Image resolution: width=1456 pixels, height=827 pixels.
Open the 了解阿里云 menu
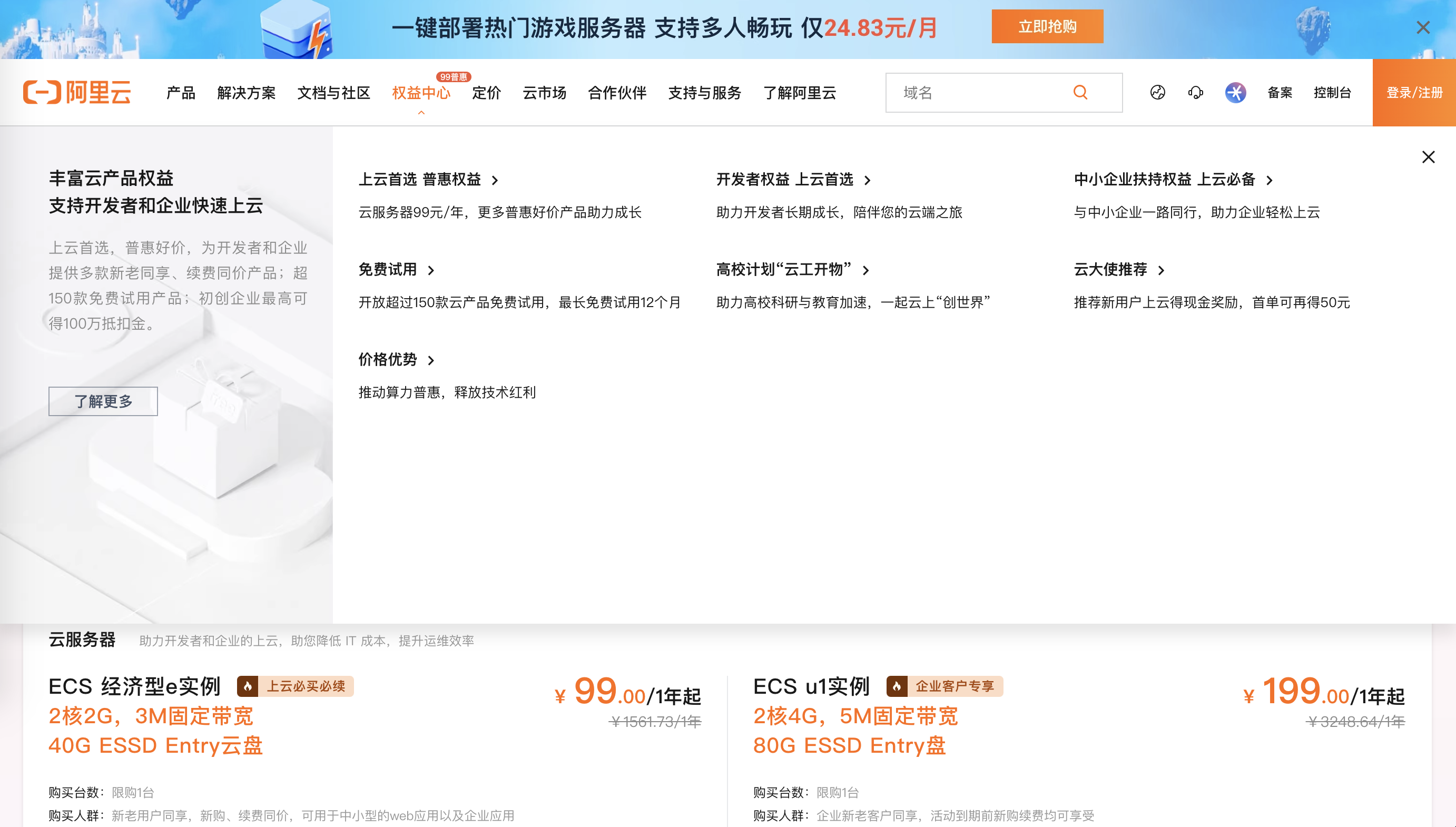[800, 93]
